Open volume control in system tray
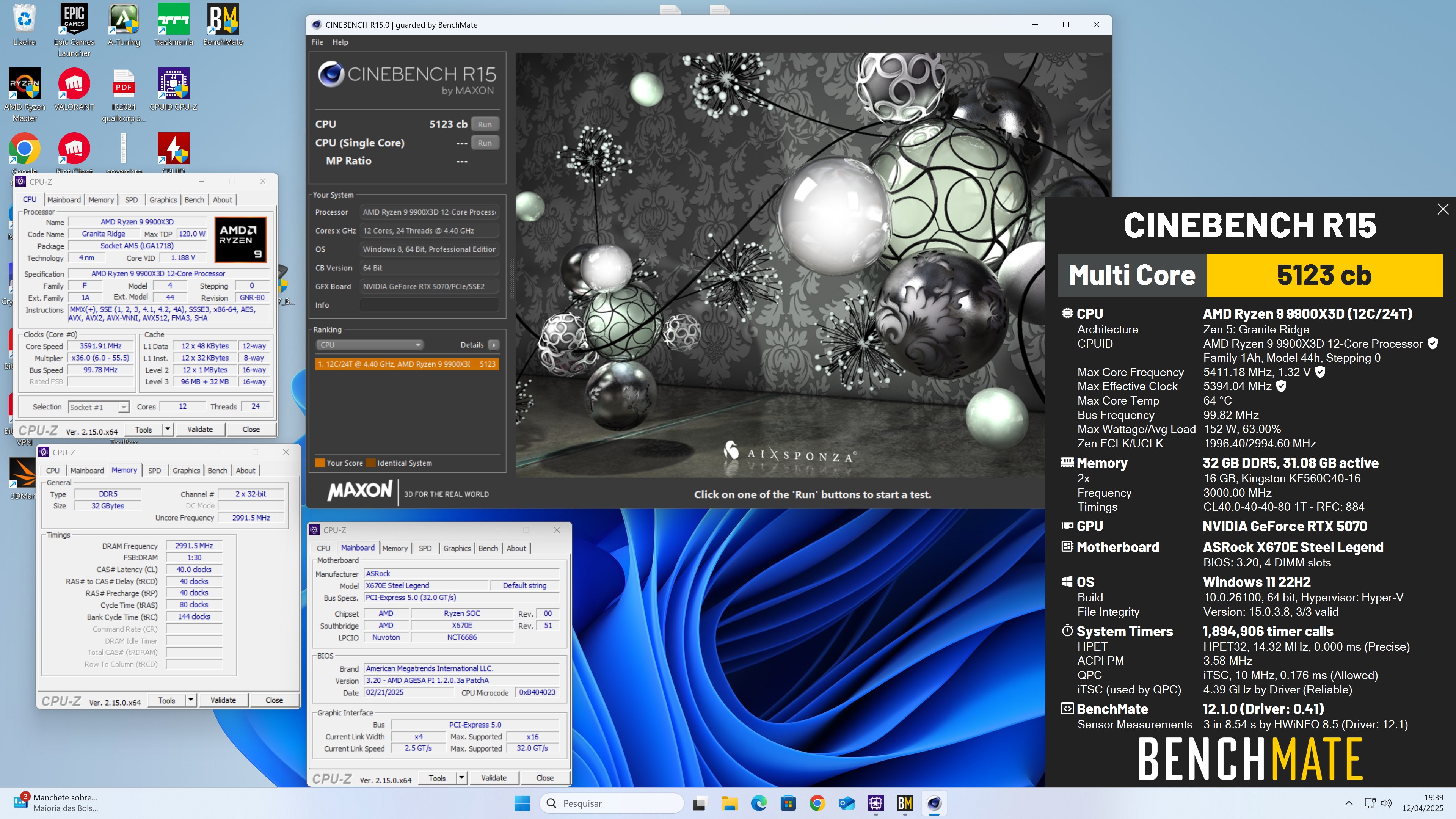Screen dimensions: 1456x819 [1387, 803]
